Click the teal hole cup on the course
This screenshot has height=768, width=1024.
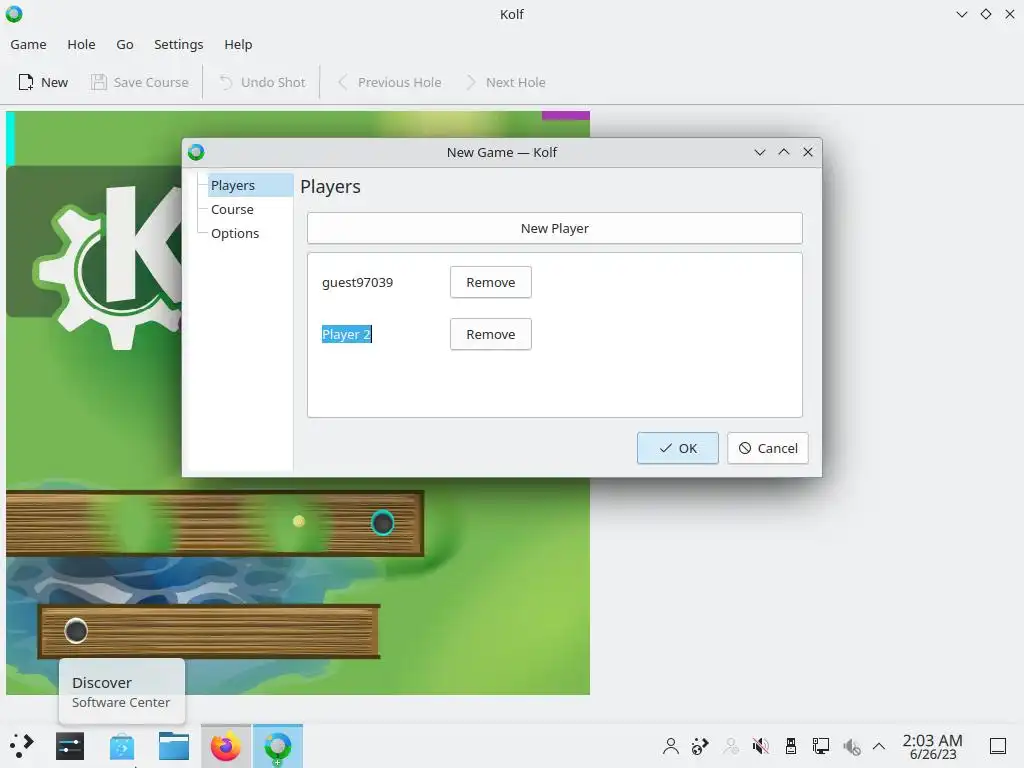382,522
